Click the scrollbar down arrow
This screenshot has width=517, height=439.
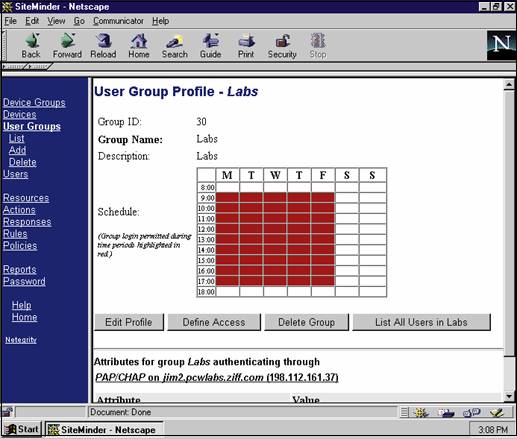coord(509,396)
